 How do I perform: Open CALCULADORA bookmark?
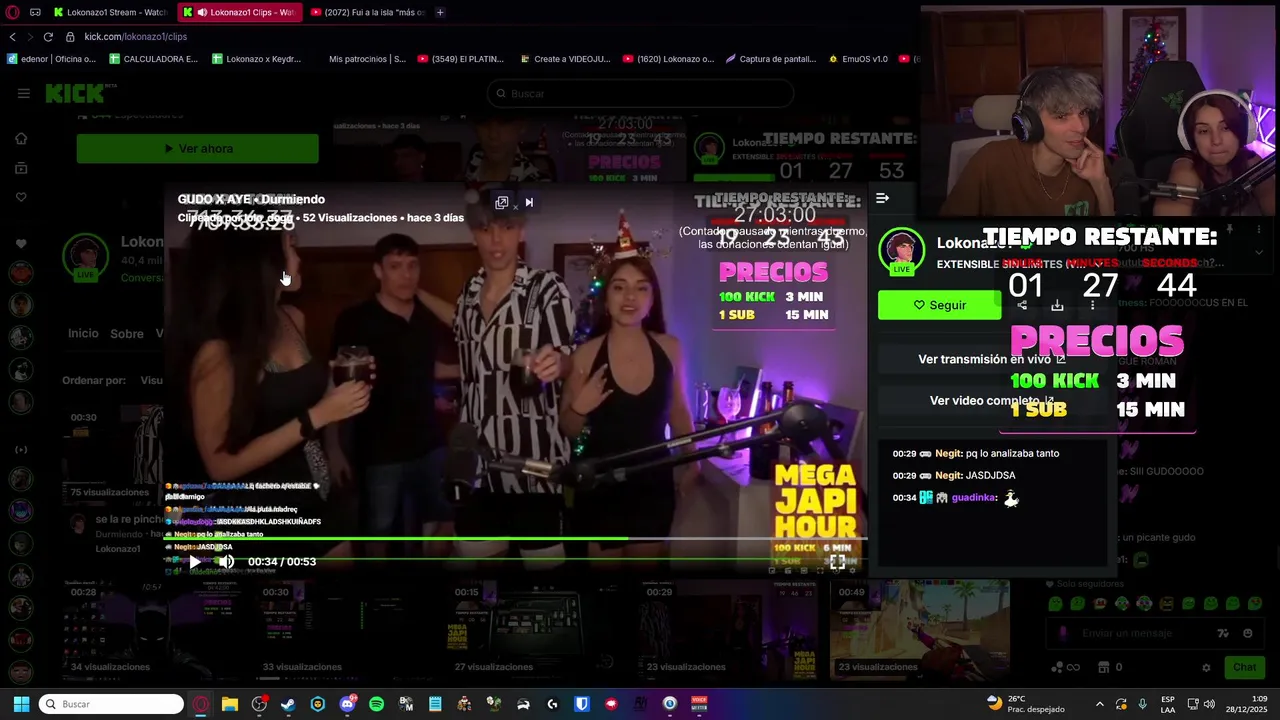154,59
